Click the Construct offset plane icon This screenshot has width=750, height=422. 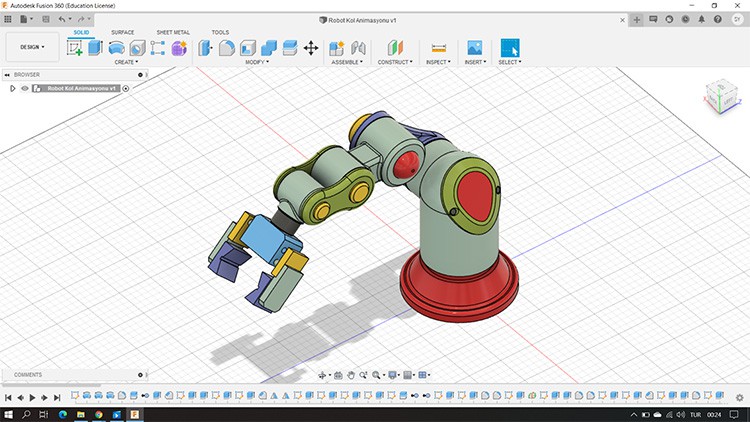[x=395, y=48]
